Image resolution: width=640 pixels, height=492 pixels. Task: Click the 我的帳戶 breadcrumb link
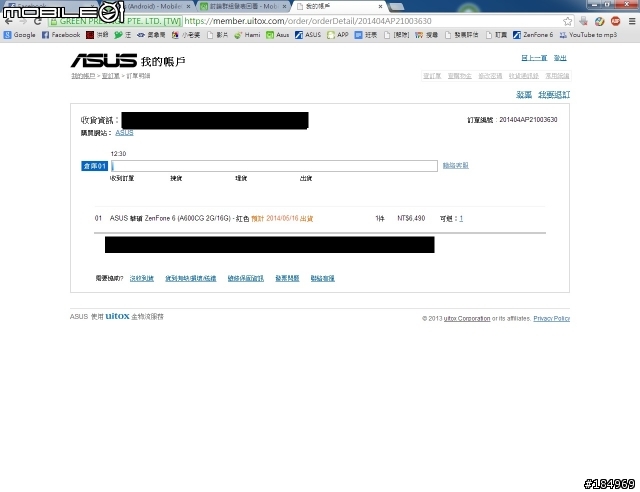(83, 76)
